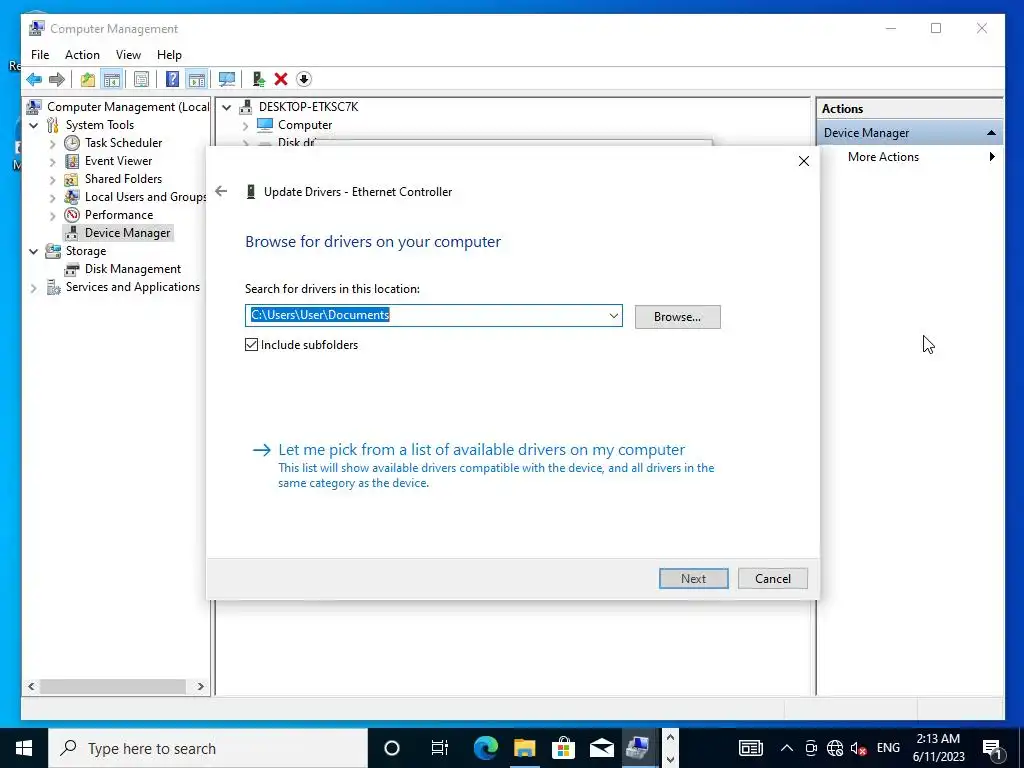The height and width of the screenshot is (768, 1024).
Task: Choose Let me pick from a list link
Action: 481,450
